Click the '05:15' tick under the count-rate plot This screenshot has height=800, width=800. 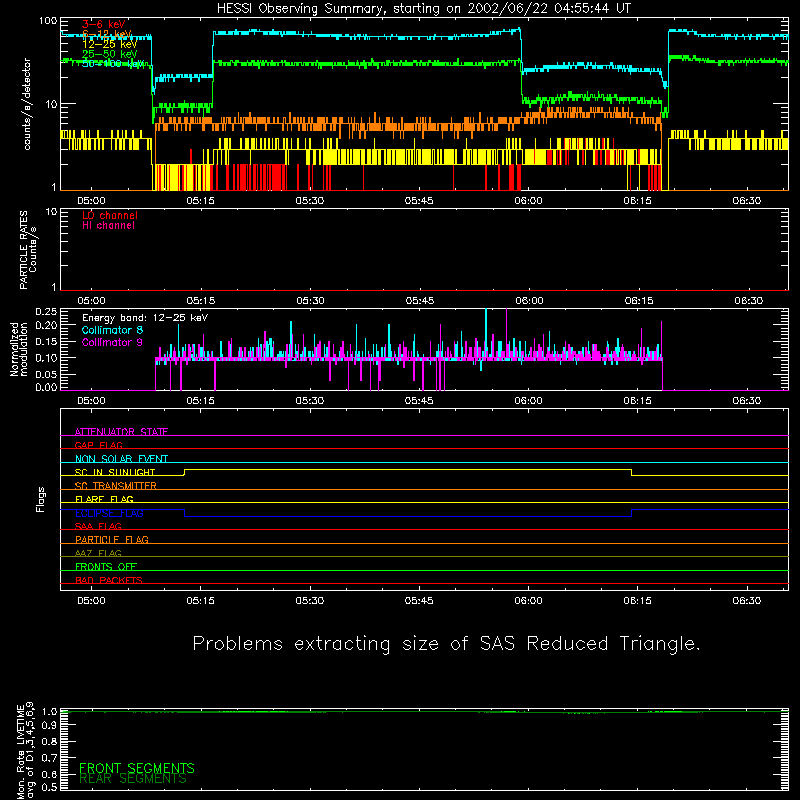(201, 201)
